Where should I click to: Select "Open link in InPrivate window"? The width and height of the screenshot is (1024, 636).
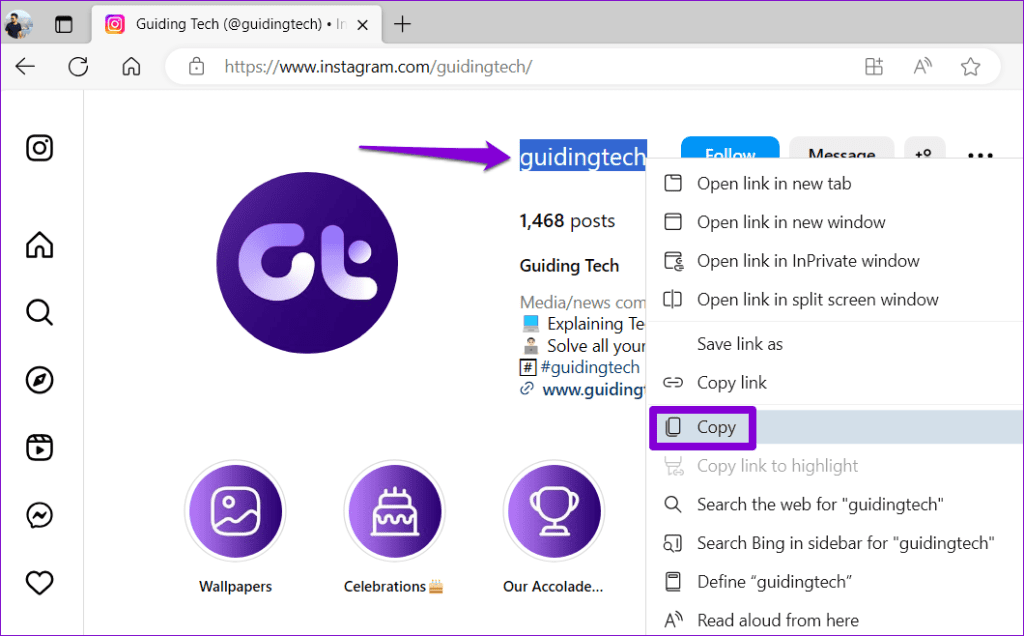point(807,260)
